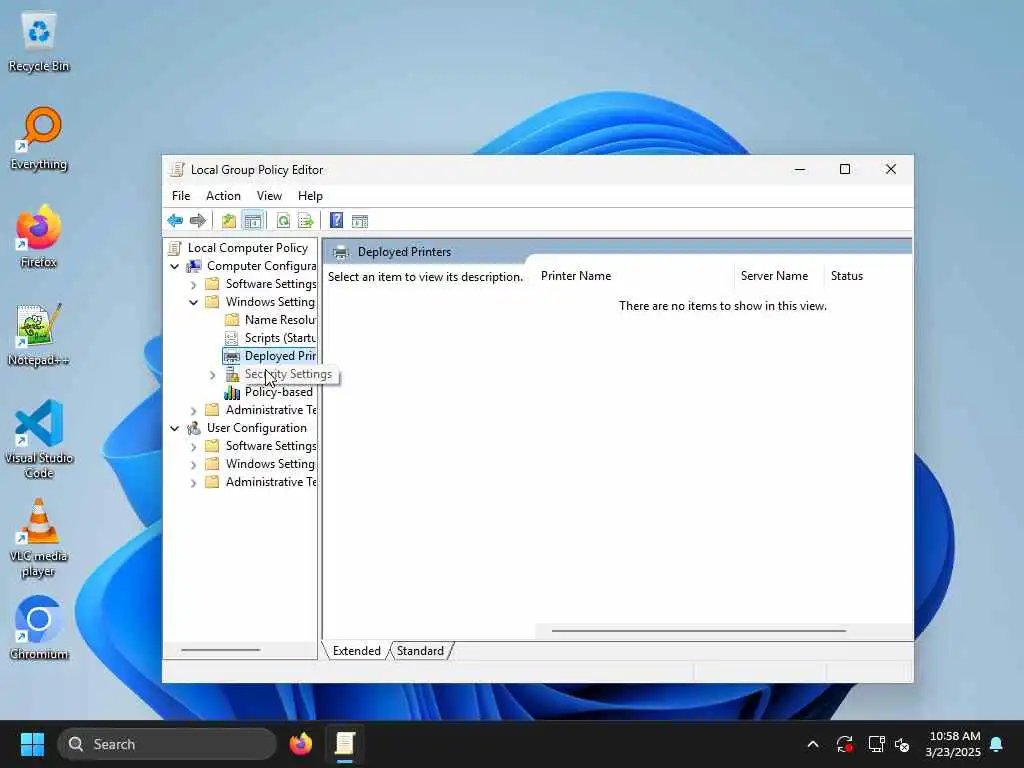The height and width of the screenshot is (768, 1024).
Task: Select the Computer Configuration tree item
Action: (x=261, y=266)
